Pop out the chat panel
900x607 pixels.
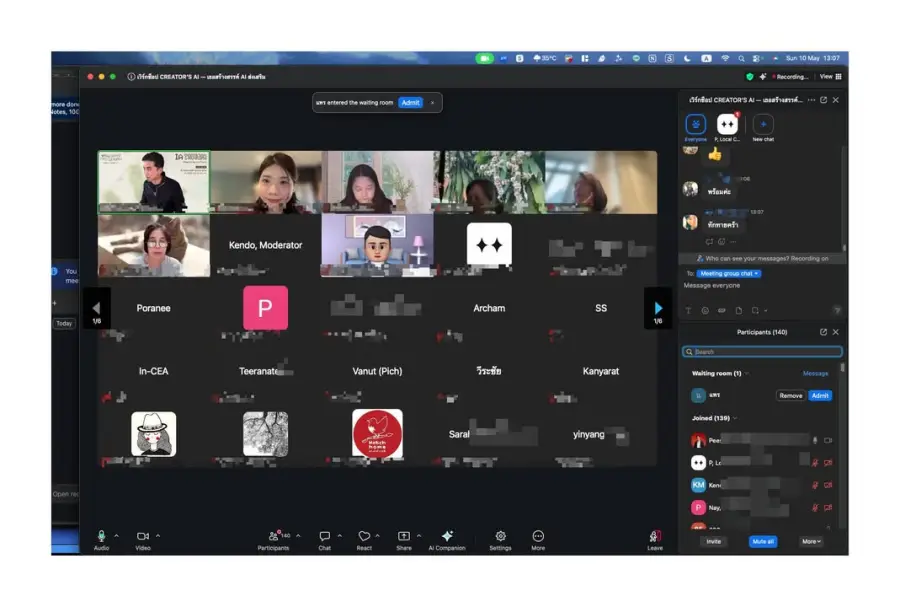click(x=824, y=100)
